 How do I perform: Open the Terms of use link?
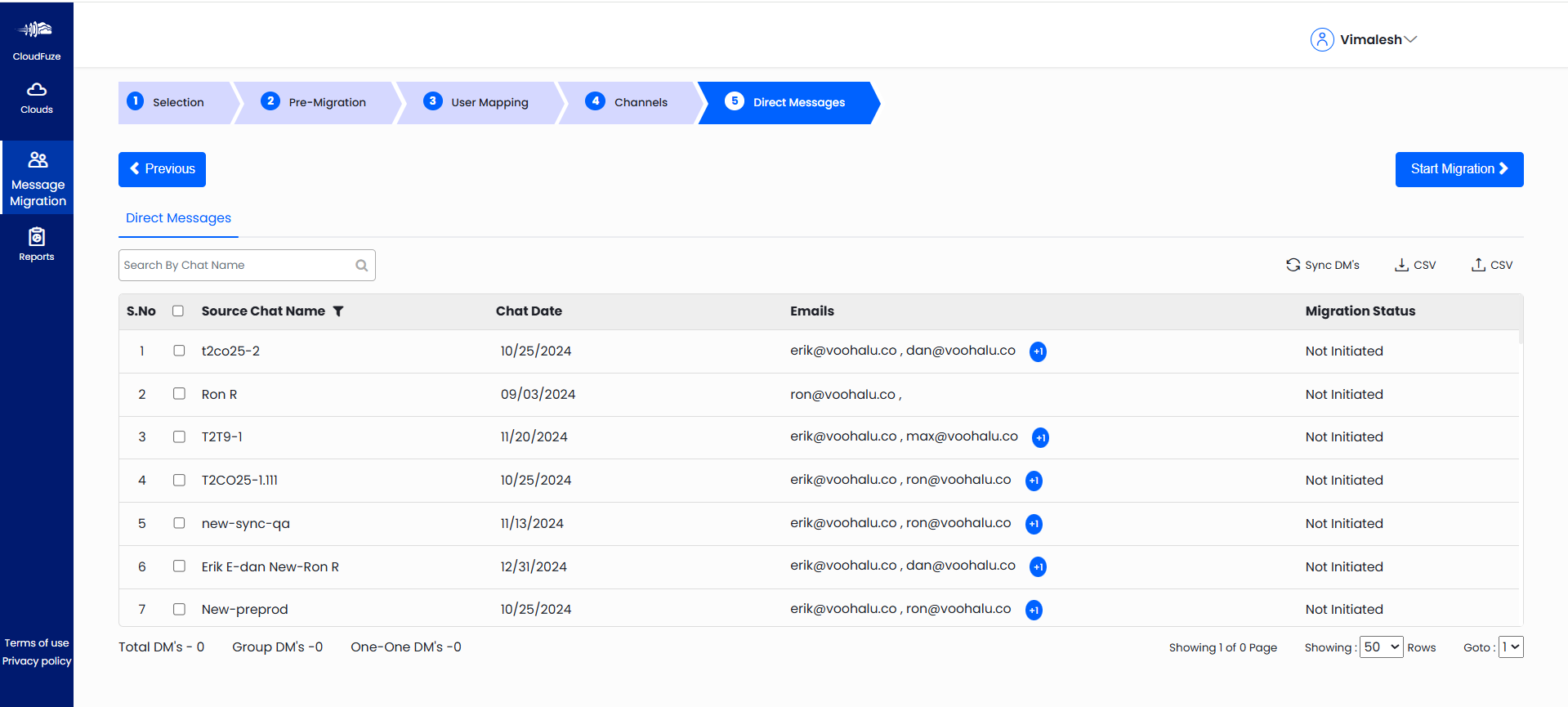tap(37, 643)
